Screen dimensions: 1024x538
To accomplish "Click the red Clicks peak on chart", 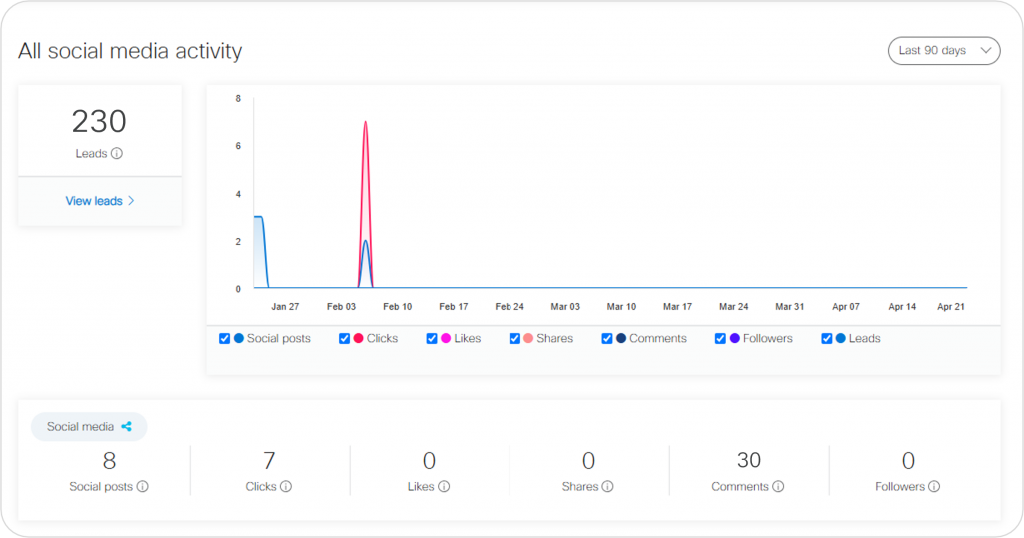I will pos(365,123).
